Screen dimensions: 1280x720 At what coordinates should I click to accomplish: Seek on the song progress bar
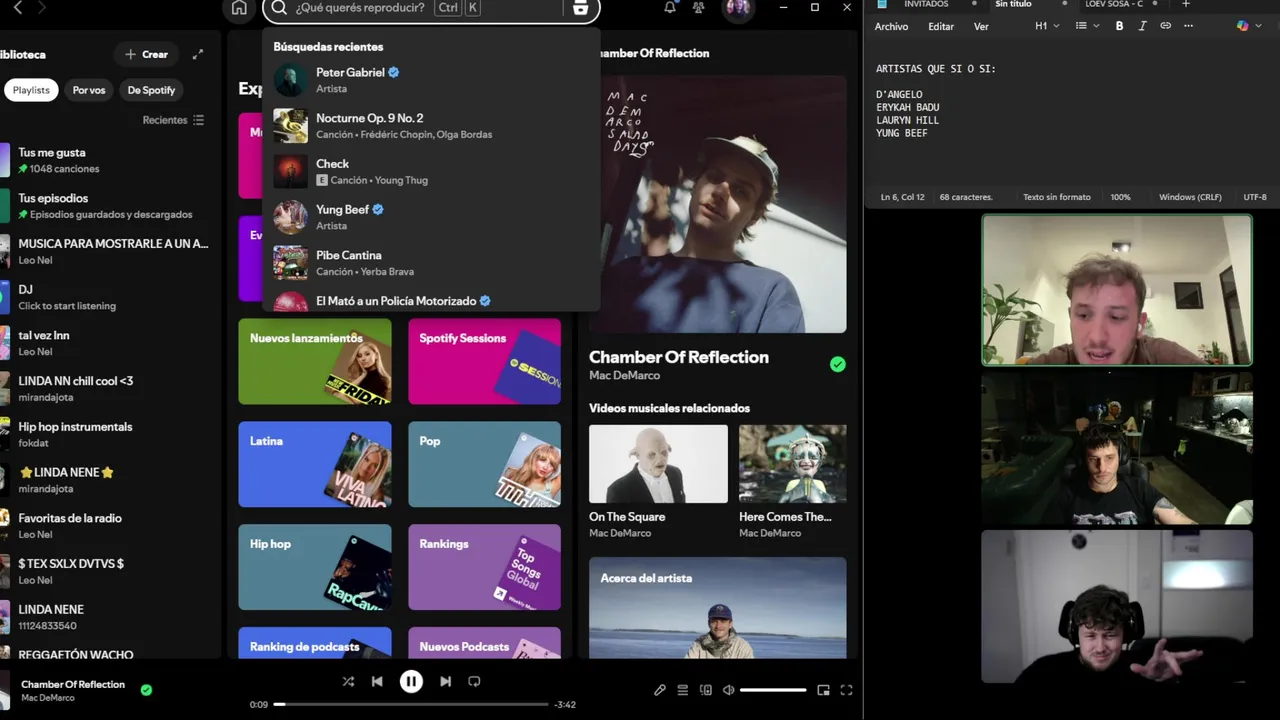[411, 704]
